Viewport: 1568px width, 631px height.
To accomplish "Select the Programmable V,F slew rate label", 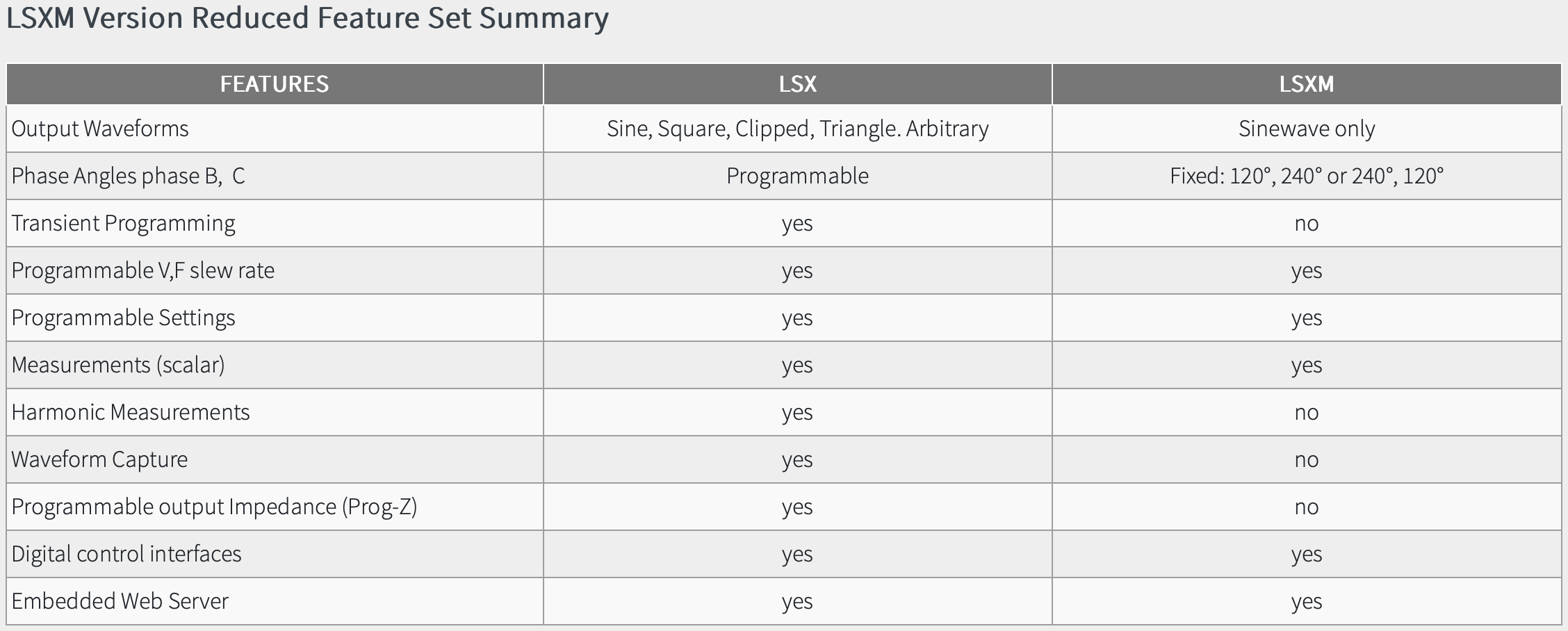I will 143,270.
